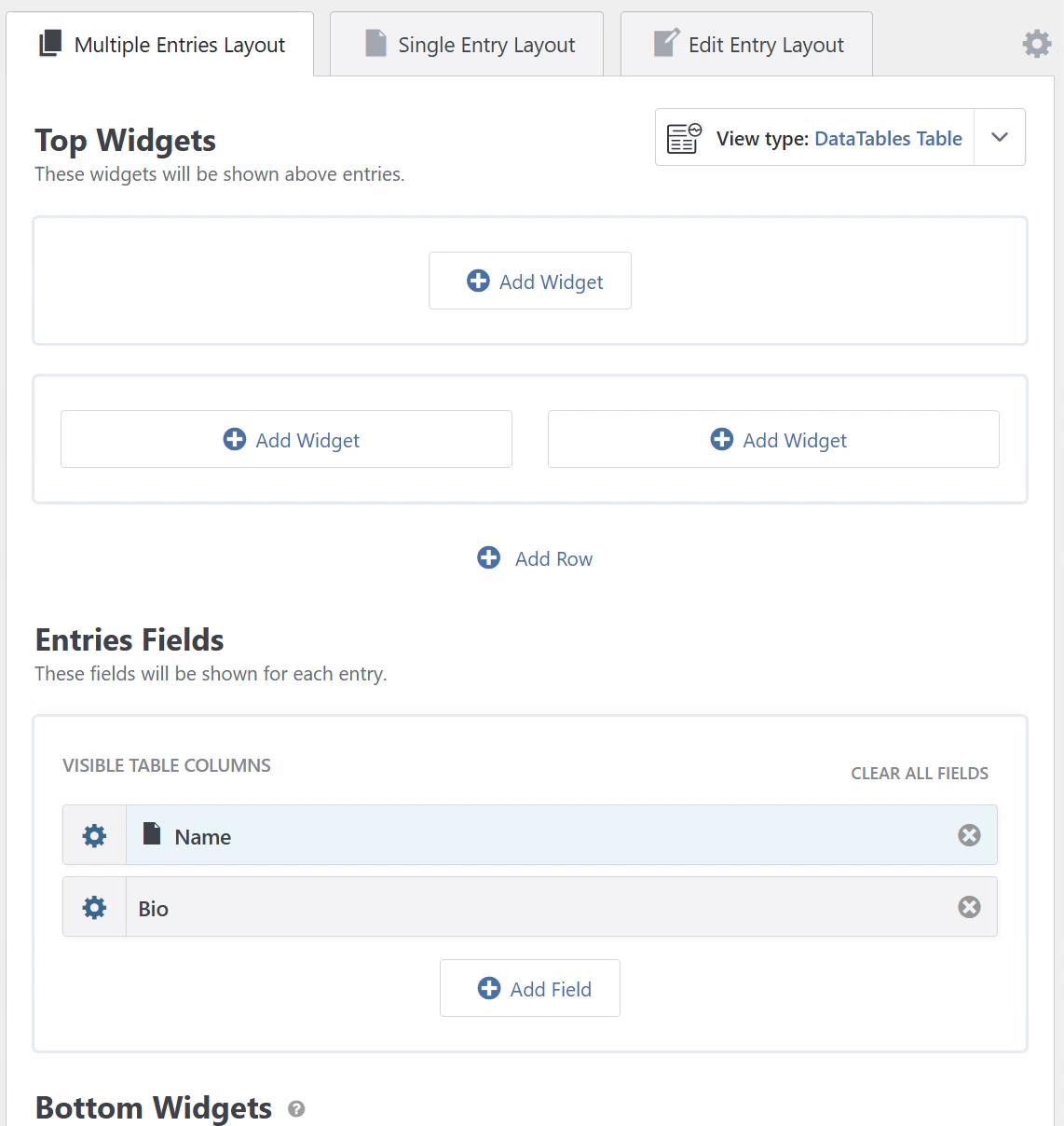Click the layout settings gear at top right
This screenshot has height=1126, width=1064.
tap(1036, 44)
